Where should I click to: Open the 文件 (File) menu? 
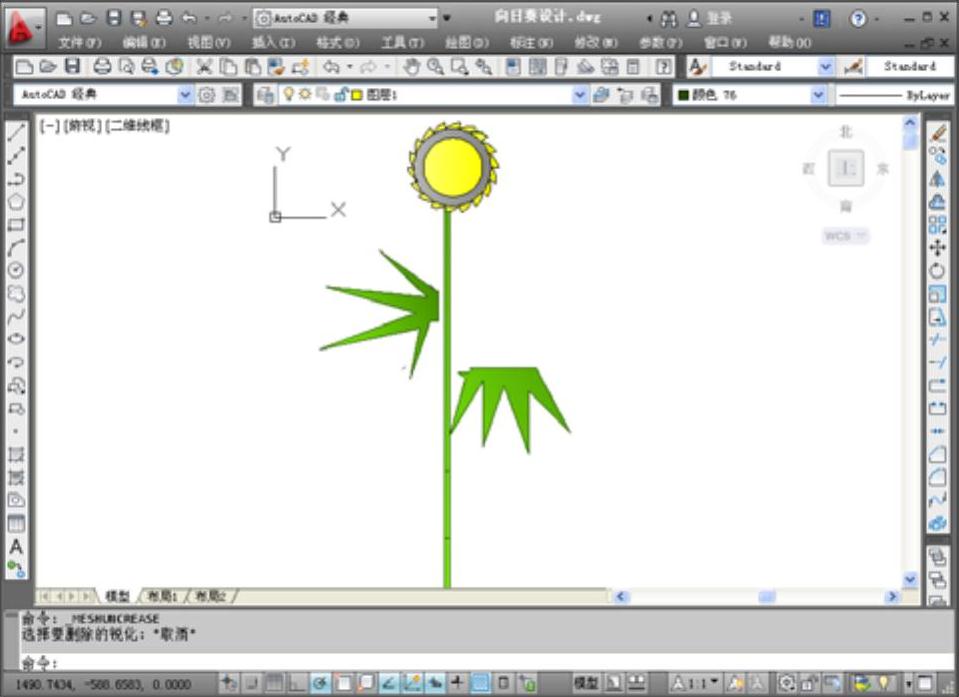click(x=80, y=43)
